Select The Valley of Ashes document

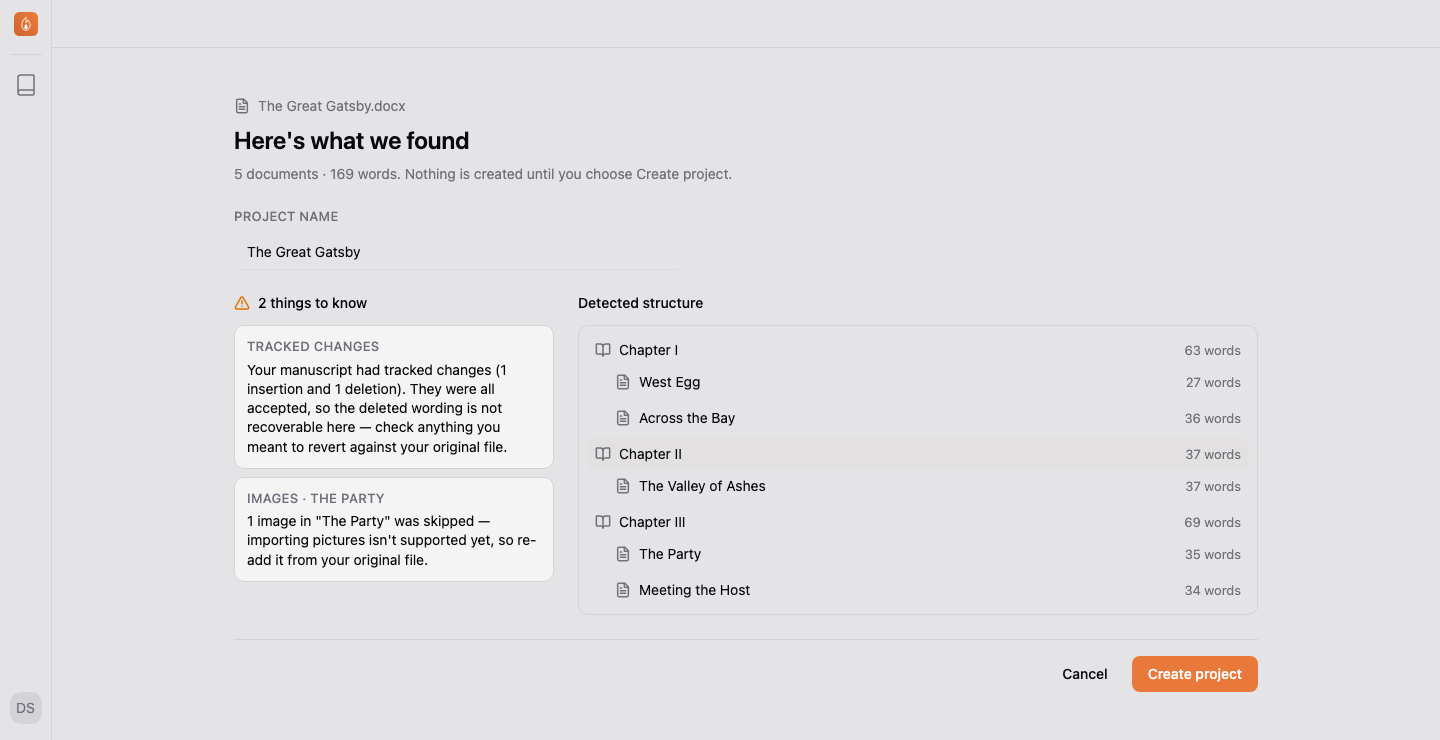point(928,486)
